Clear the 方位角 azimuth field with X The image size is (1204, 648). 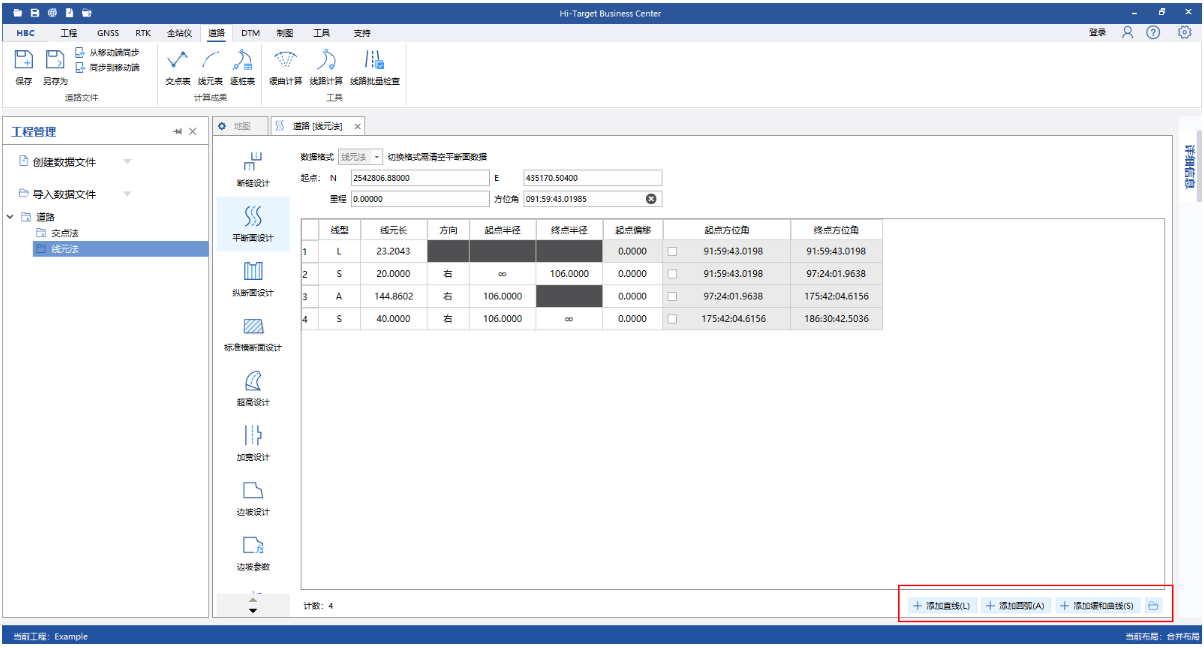[652, 198]
